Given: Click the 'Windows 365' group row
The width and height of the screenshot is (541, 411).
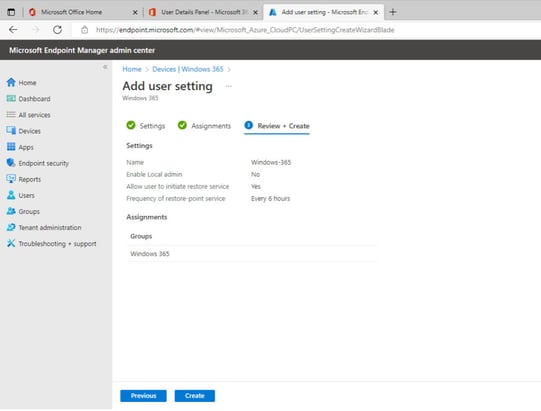Looking at the screenshot, I should pos(252,254).
